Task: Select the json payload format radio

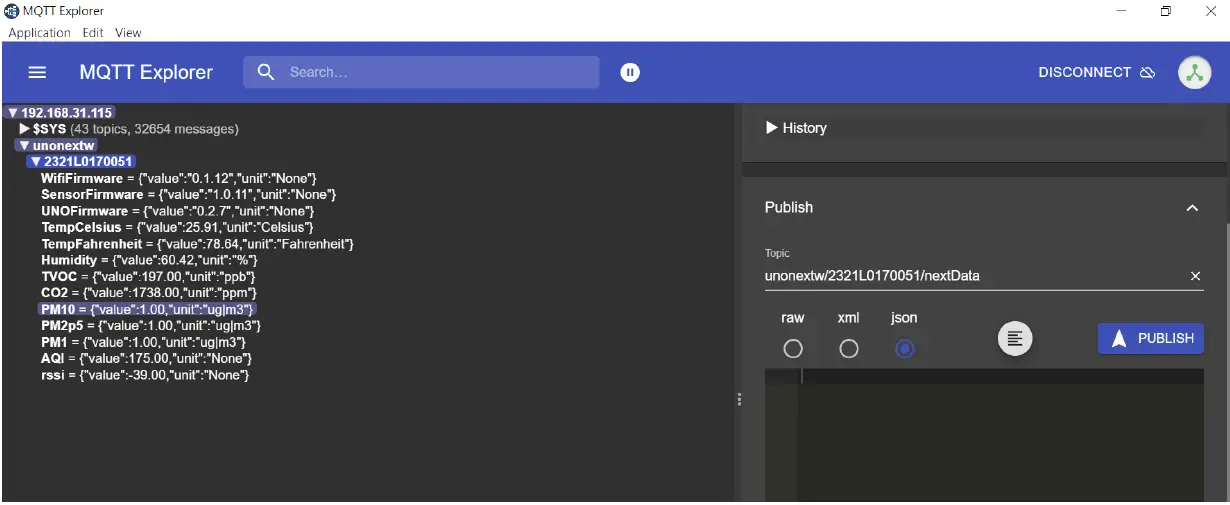Action: coord(905,349)
